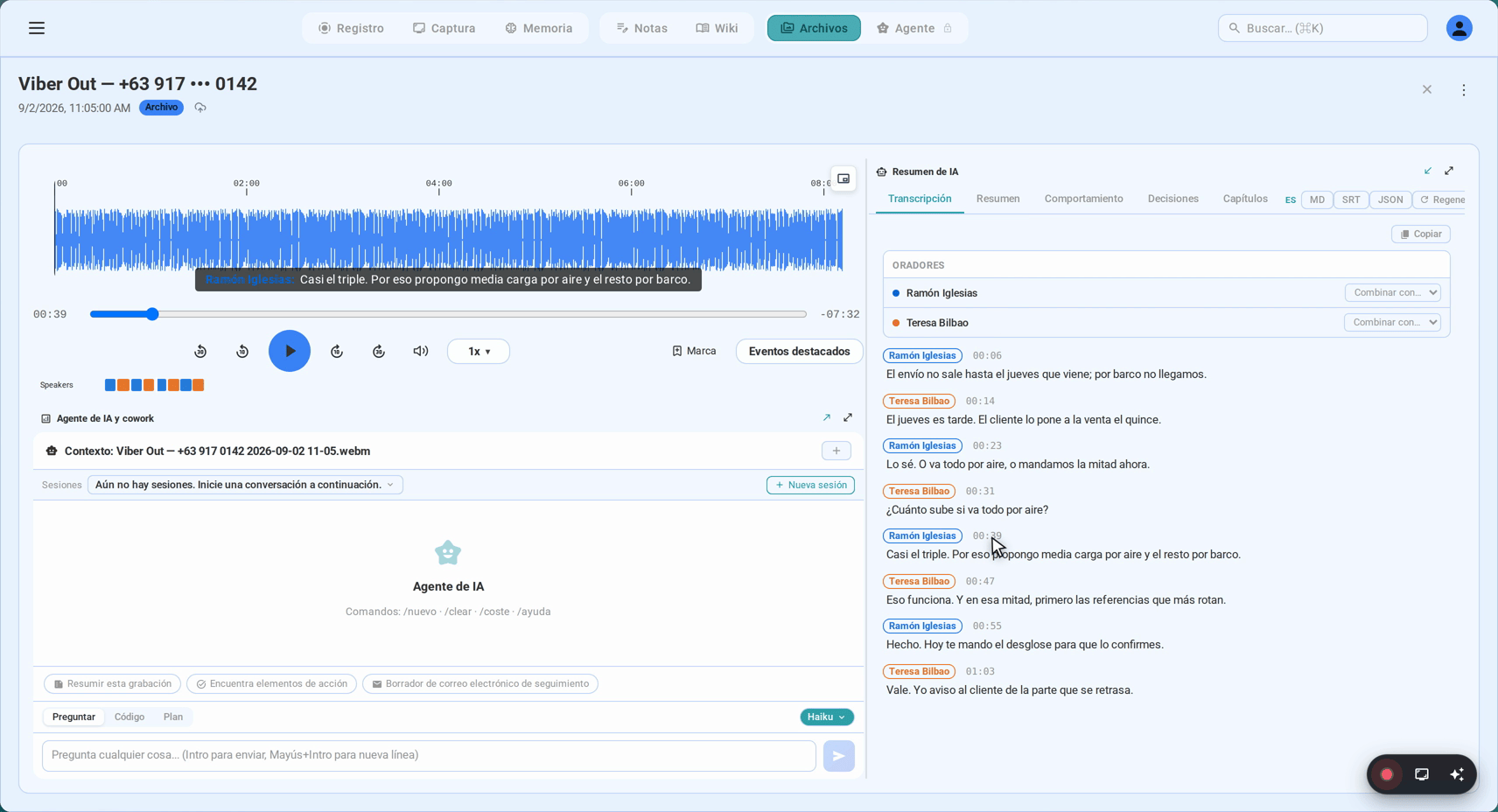Open the three-dot more options menu

1463,90
